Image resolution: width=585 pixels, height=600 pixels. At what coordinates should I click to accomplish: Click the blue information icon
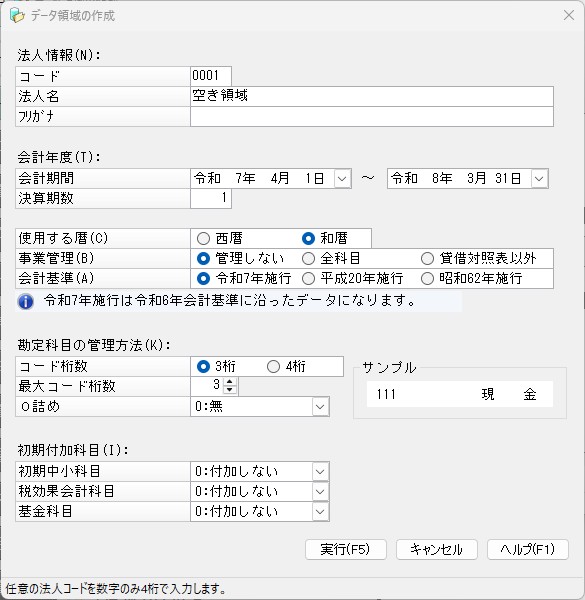coord(26,302)
